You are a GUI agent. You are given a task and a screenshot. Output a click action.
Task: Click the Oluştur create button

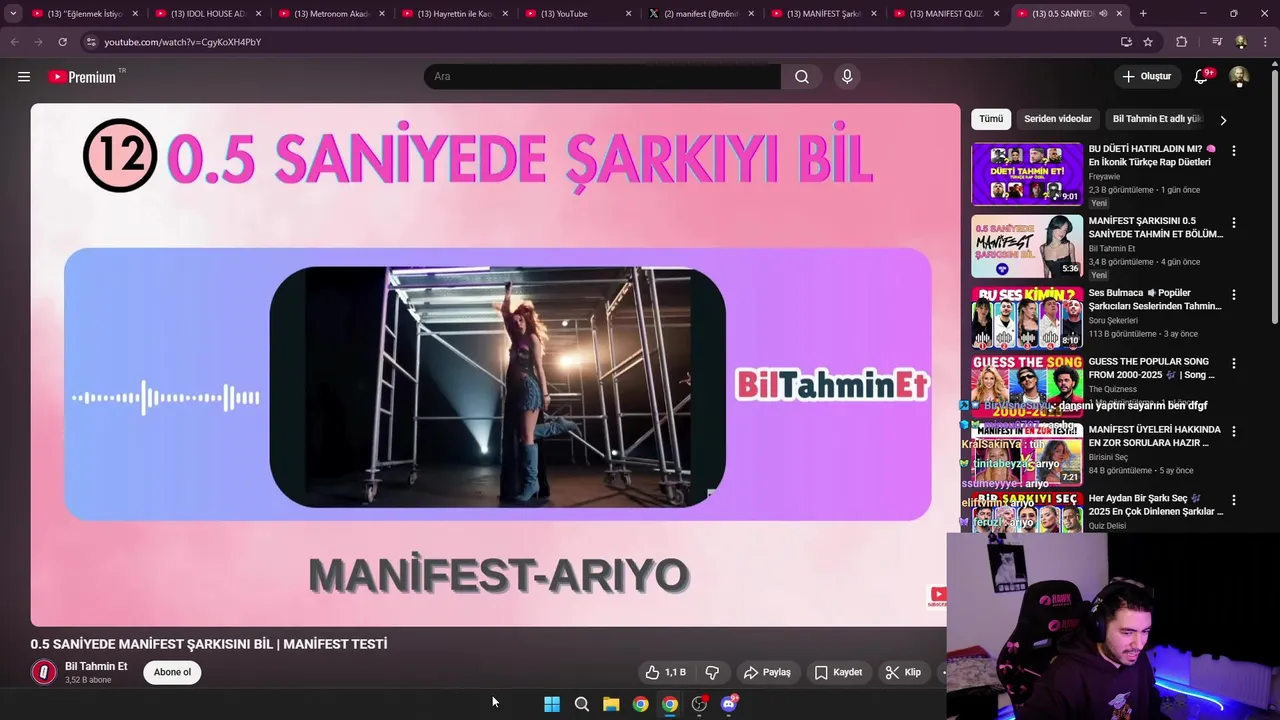[x=1146, y=77]
